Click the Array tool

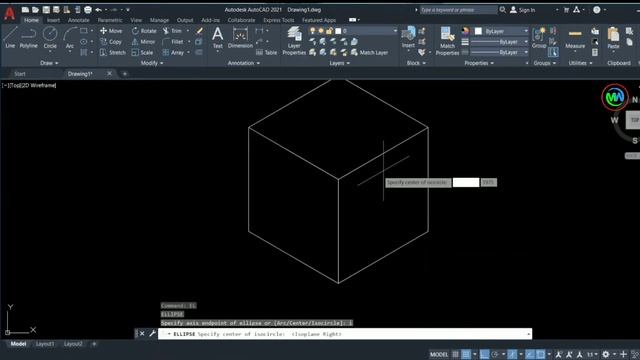point(173,52)
